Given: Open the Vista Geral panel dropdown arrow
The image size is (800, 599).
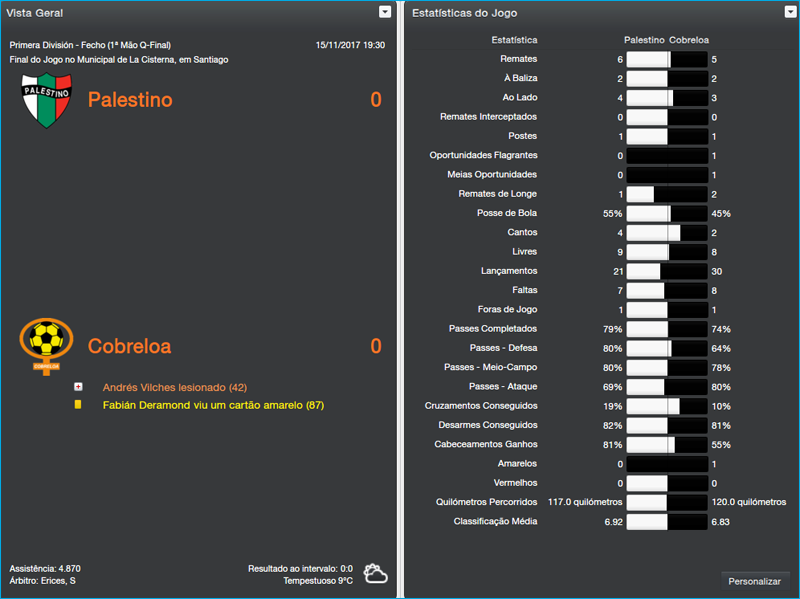Looking at the screenshot, I should [383, 12].
